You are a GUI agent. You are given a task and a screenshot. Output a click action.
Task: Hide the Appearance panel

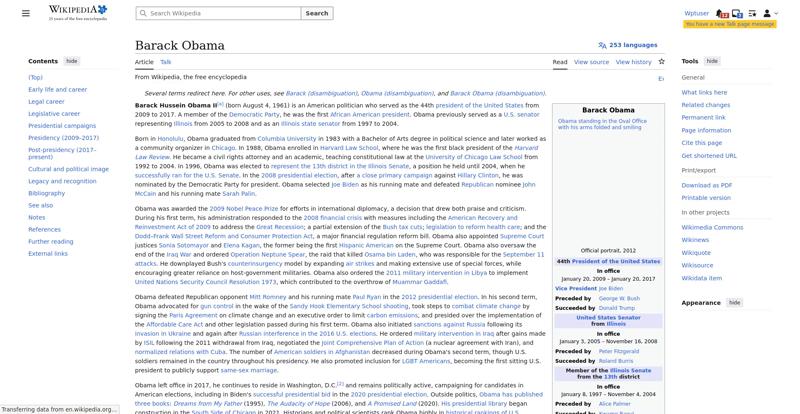[x=734, y=302]
